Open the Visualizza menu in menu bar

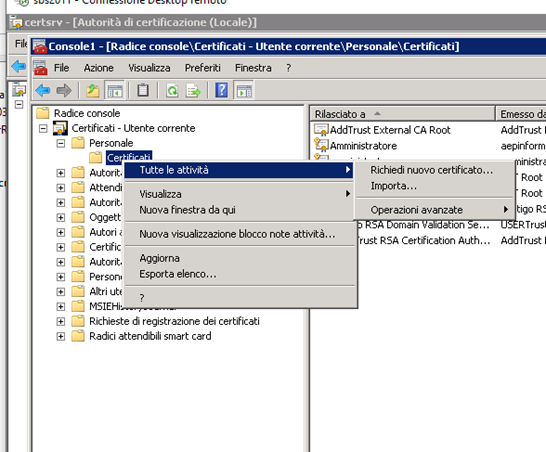[x=149, y=68]
